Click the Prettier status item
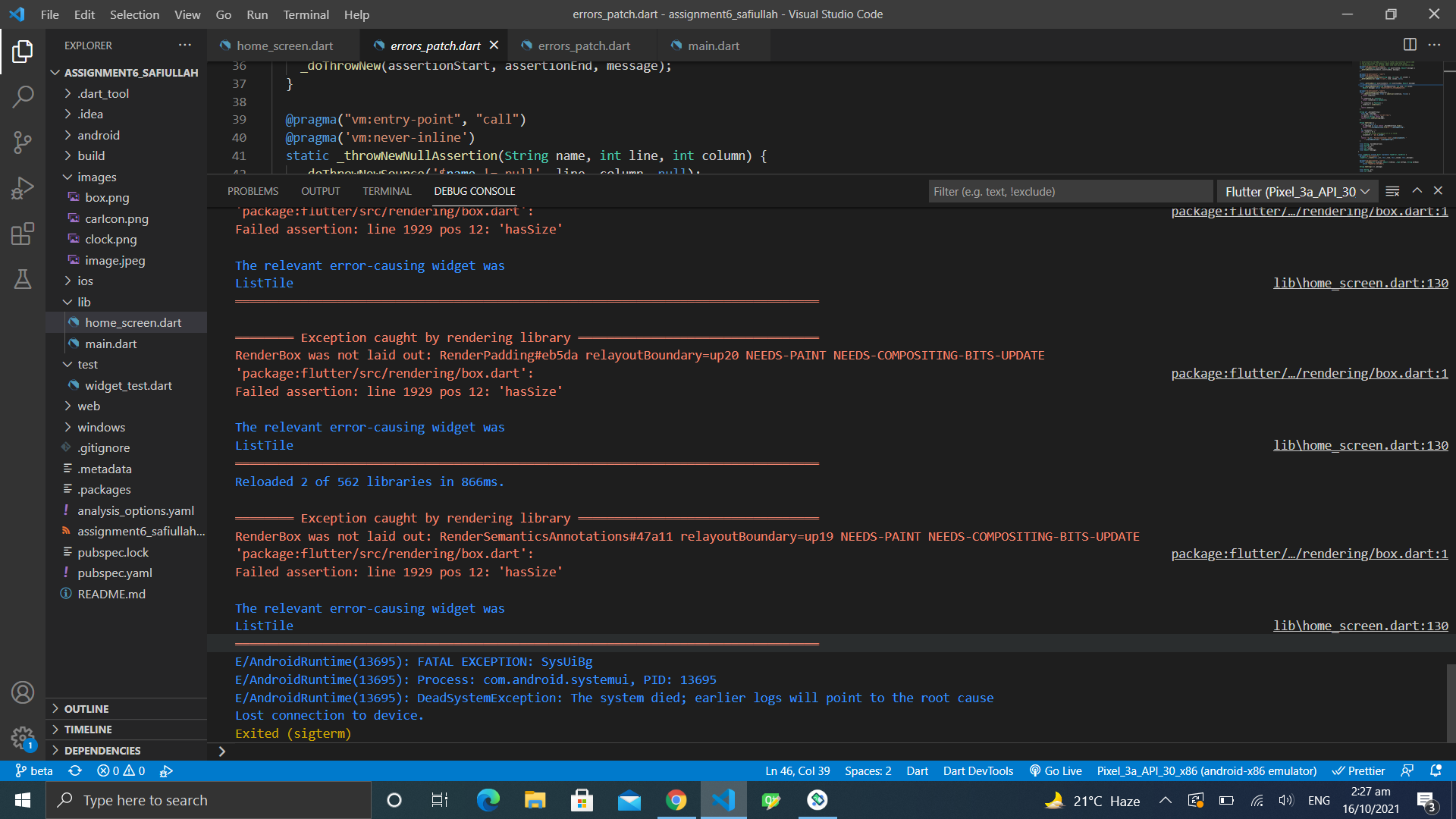This screenshot has width=1456, height=819. (1358, 770)
